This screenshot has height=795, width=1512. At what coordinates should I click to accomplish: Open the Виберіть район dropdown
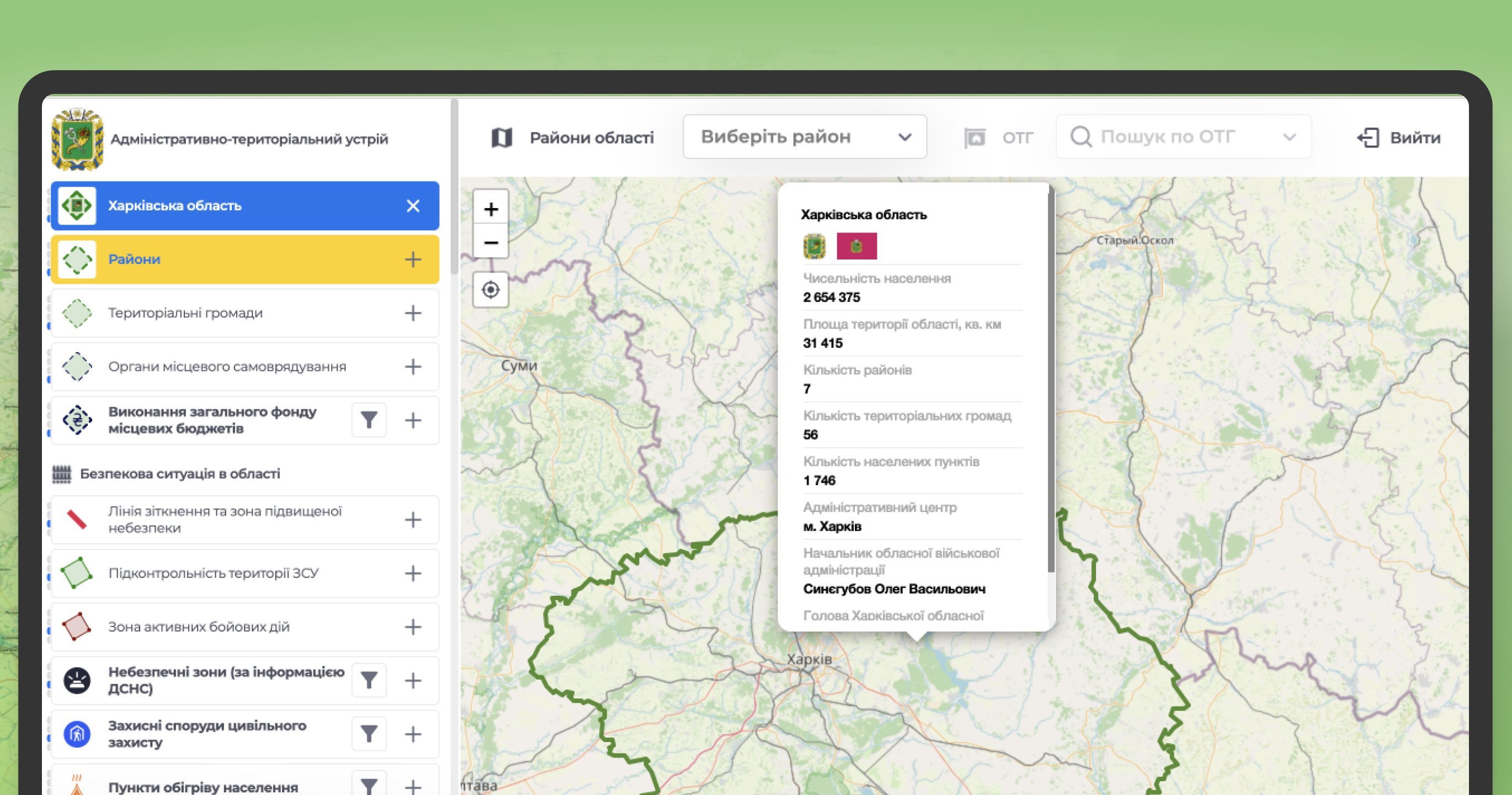(x=804, y=137)
